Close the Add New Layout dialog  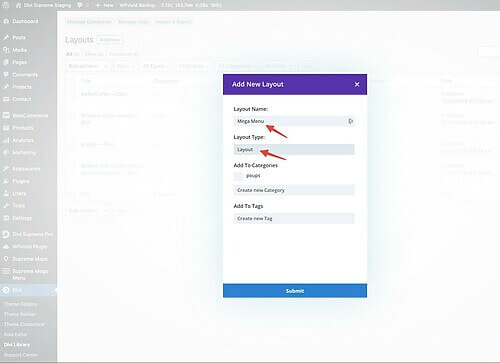357,84
